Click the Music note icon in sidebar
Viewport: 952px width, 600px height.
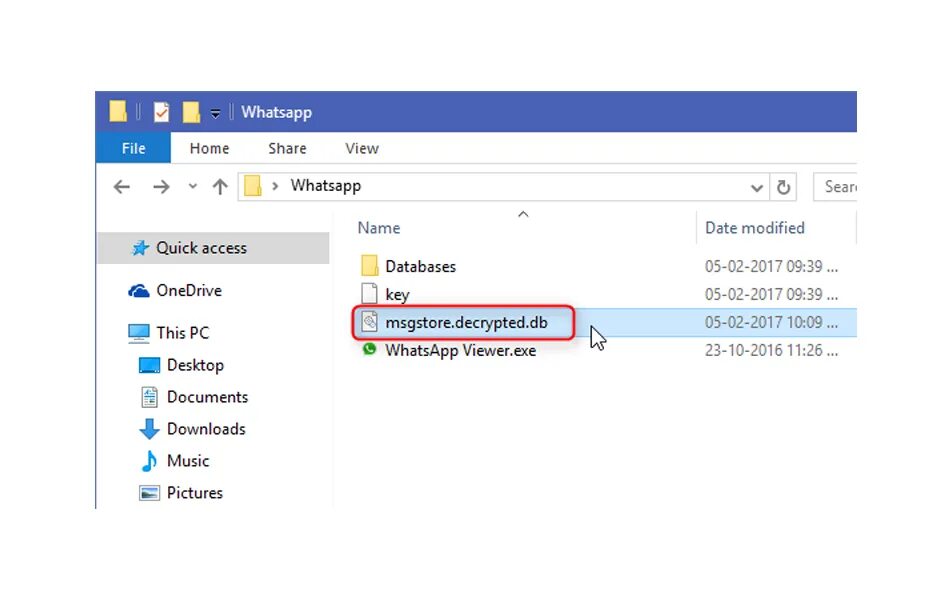(x=149, y=462)
